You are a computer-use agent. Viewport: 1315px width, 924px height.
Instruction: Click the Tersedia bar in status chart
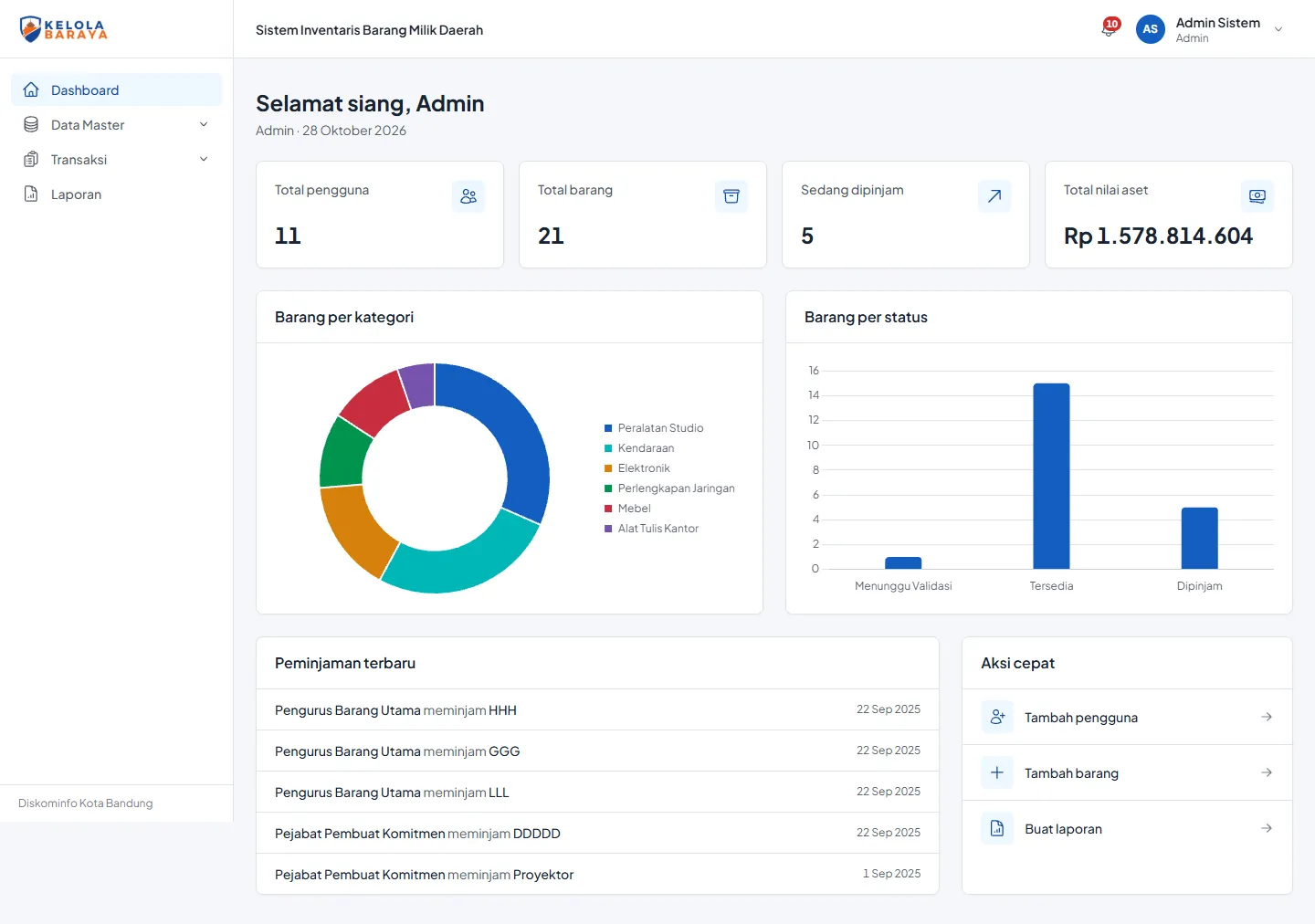[1051, 476]
